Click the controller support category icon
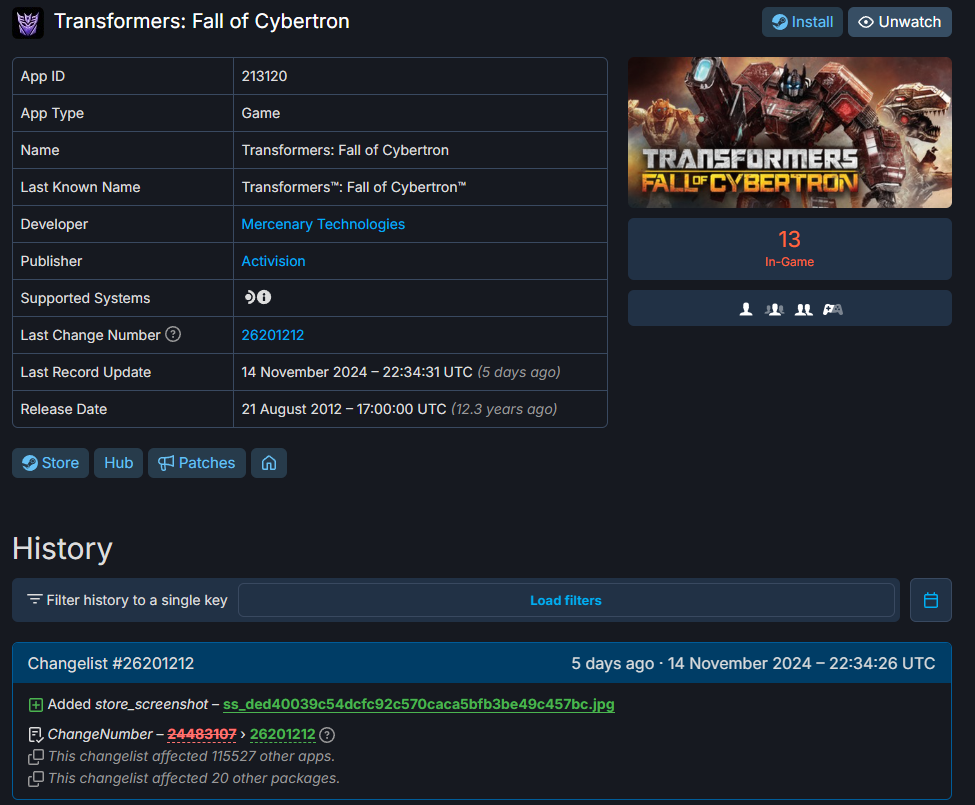This screenshot has width=975, height=805. (833, 309)
